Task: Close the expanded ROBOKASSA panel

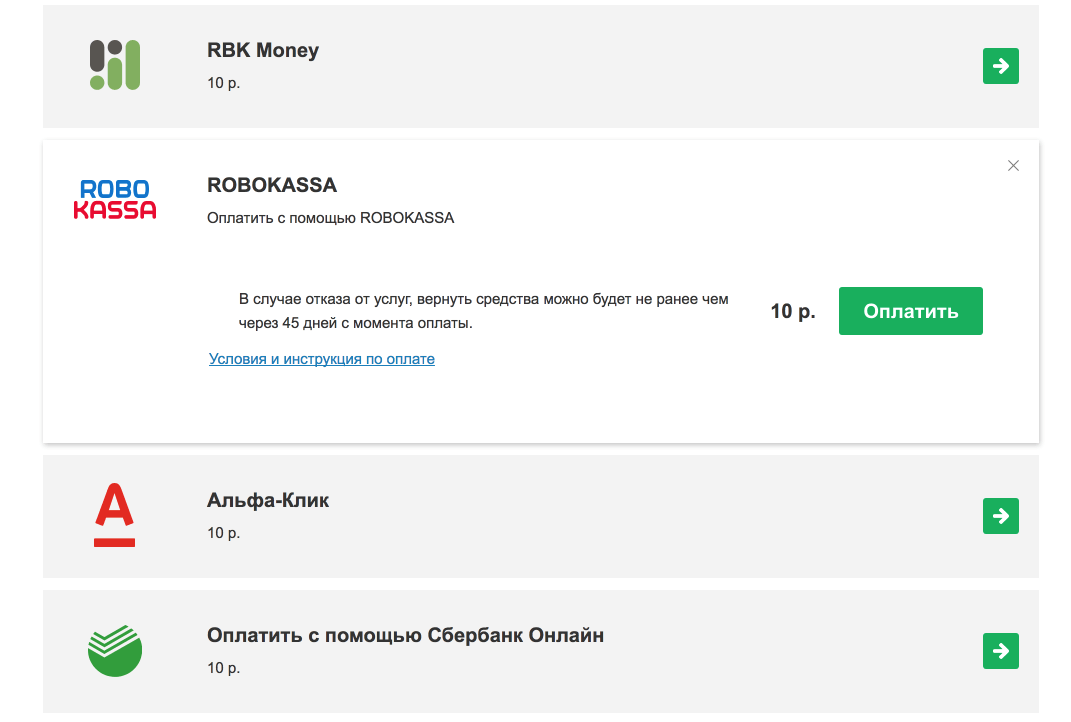Action: (1013, 166)
